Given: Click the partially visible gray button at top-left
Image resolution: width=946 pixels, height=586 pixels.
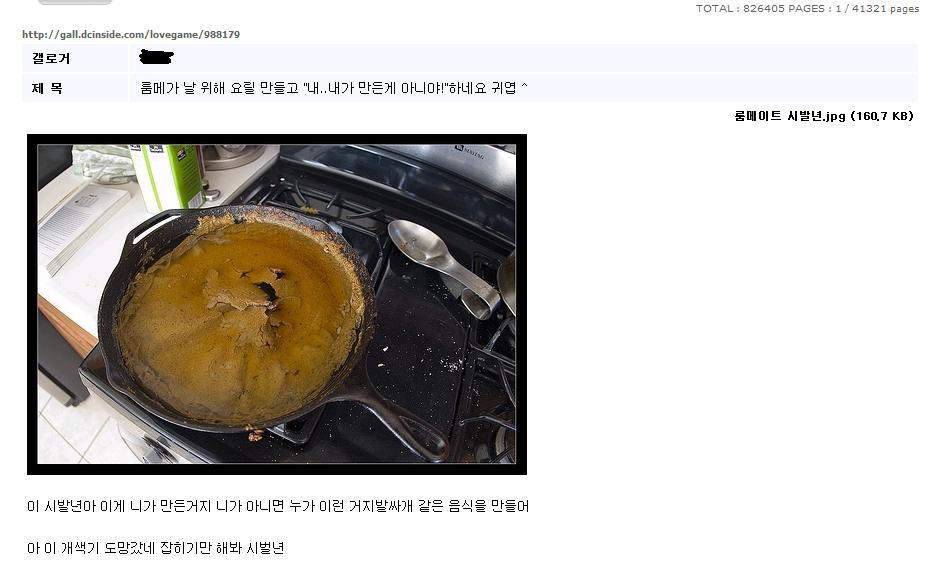Looking at the screenshot, I should (x=75, y=2).
